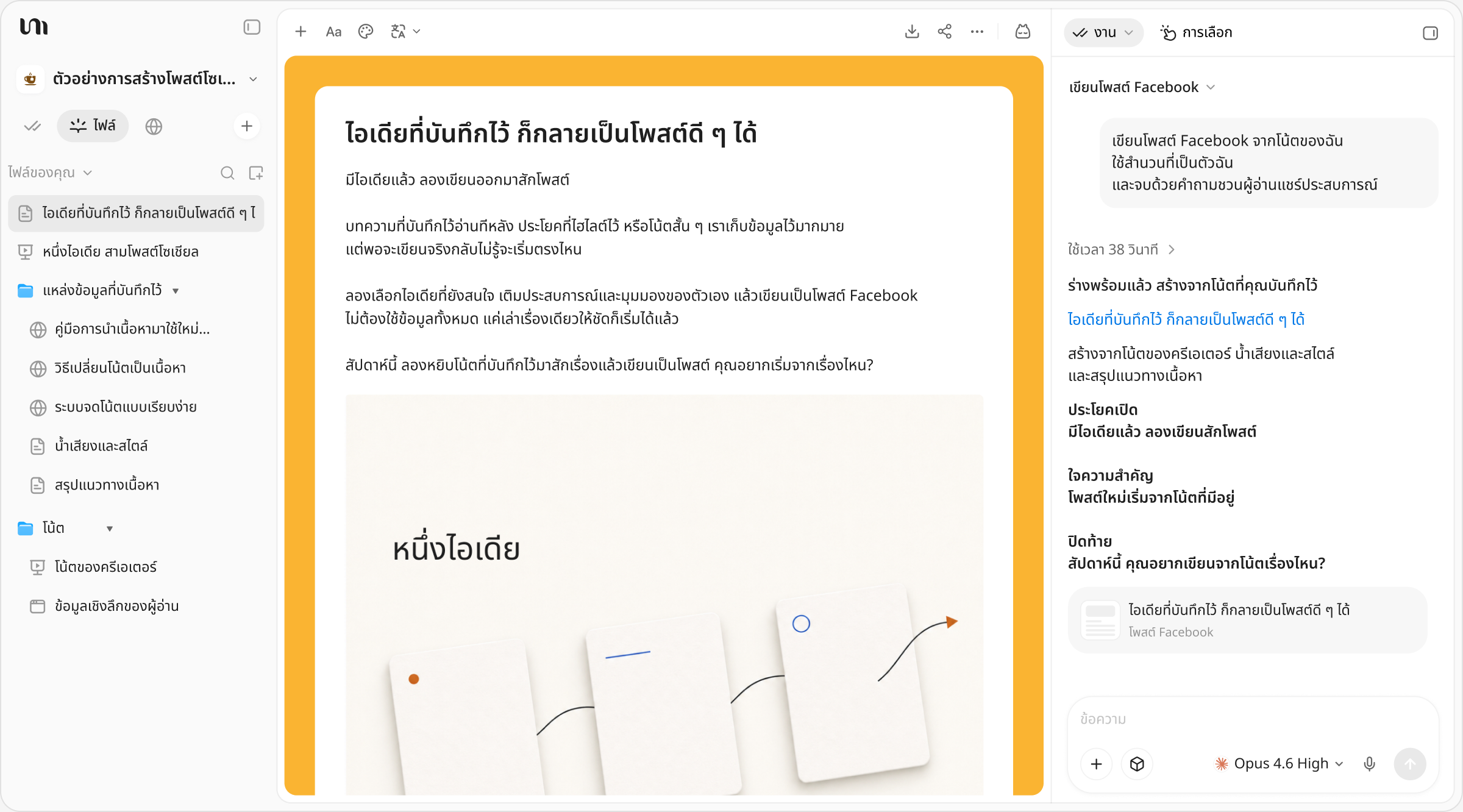Click the ใจความสำคัญ heading in chat
This screenshot has height=812, width=1463.
coord(1110,475)
